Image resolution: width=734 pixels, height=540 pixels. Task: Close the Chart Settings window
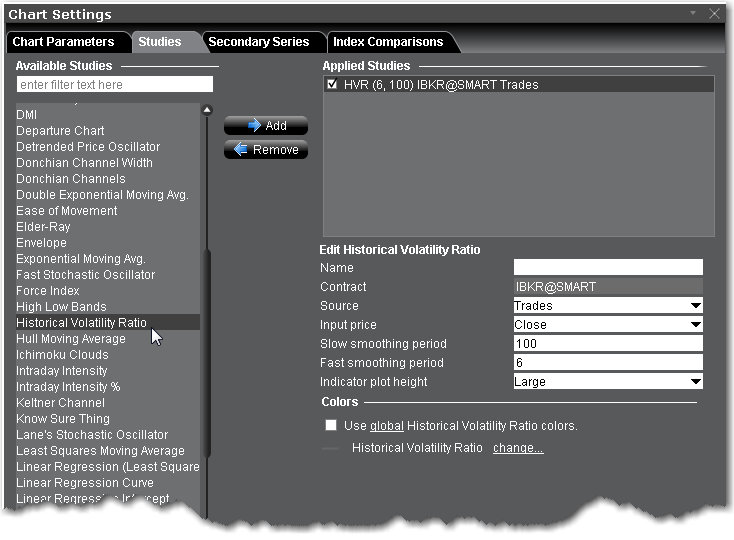pos(713,15)
